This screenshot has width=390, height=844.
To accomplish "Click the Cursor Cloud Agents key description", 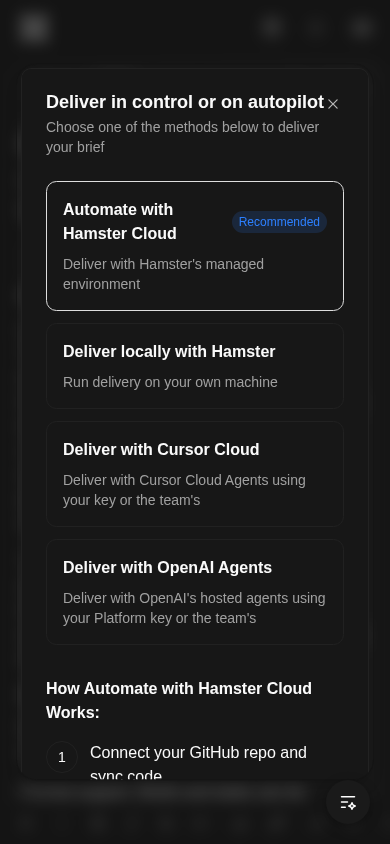I will tap(185, 490).
